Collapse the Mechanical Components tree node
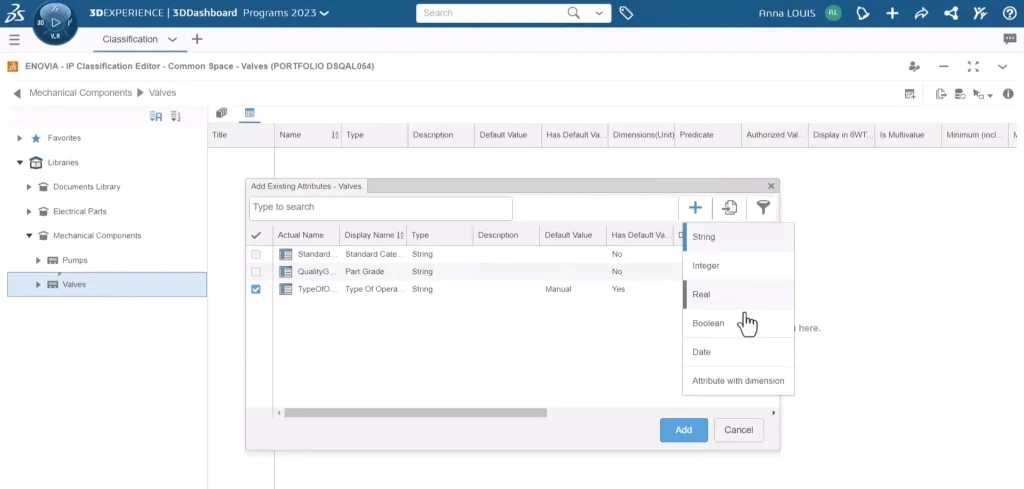The height and width of the screenshot is (489, 1024). (29, 236)
